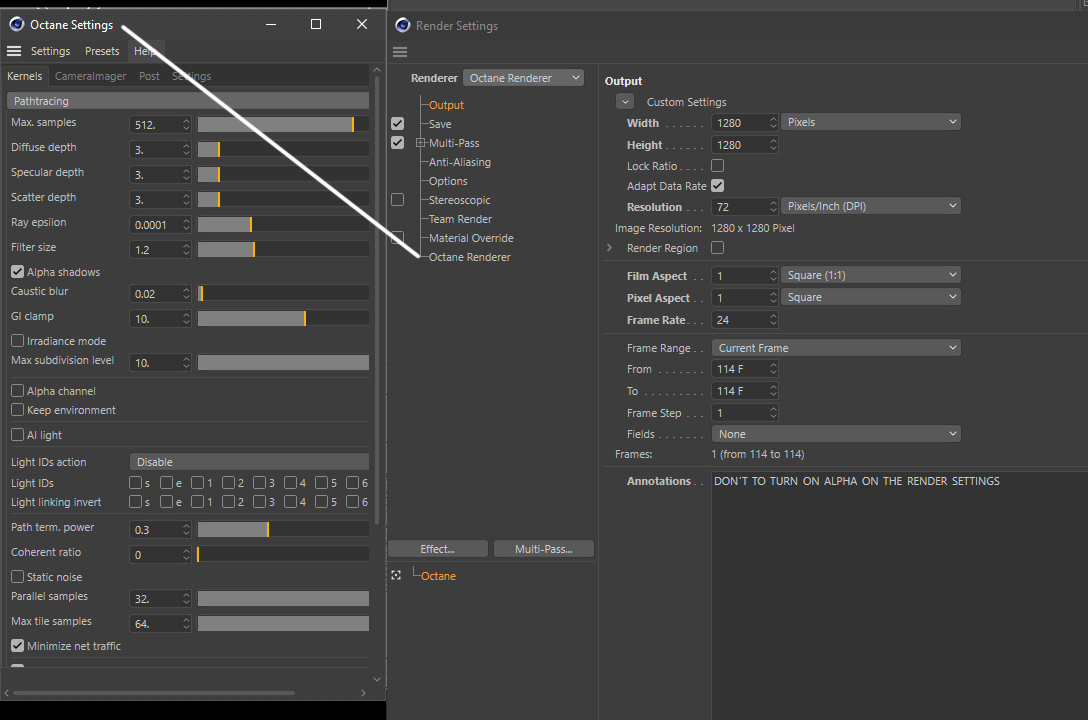Viewport: 1088px width, 720px height.
Task: Click the Render Settings window logo icon
Action: 402,26
